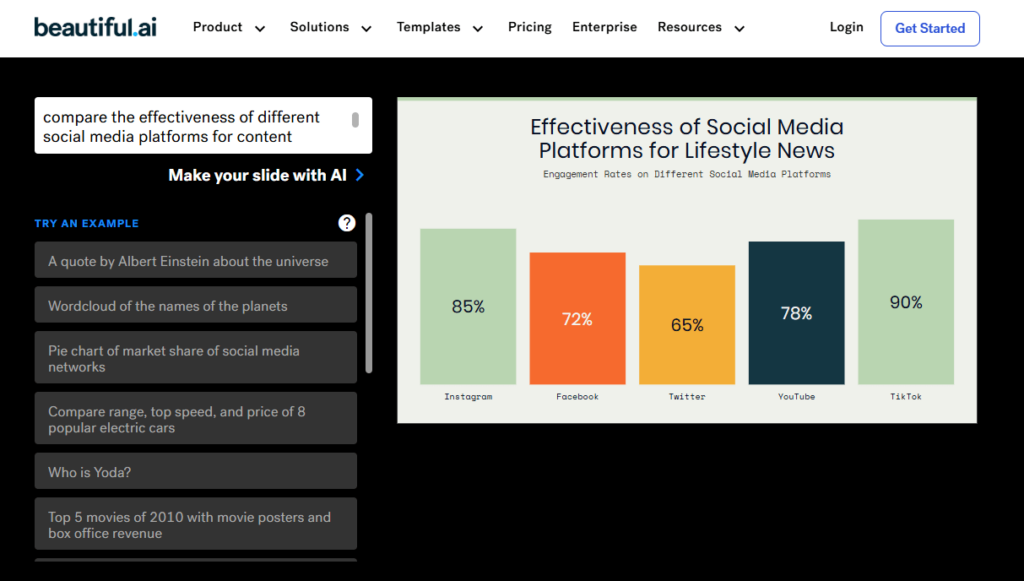
Task: Click the help question mark icon
Action: pos(347,223)
